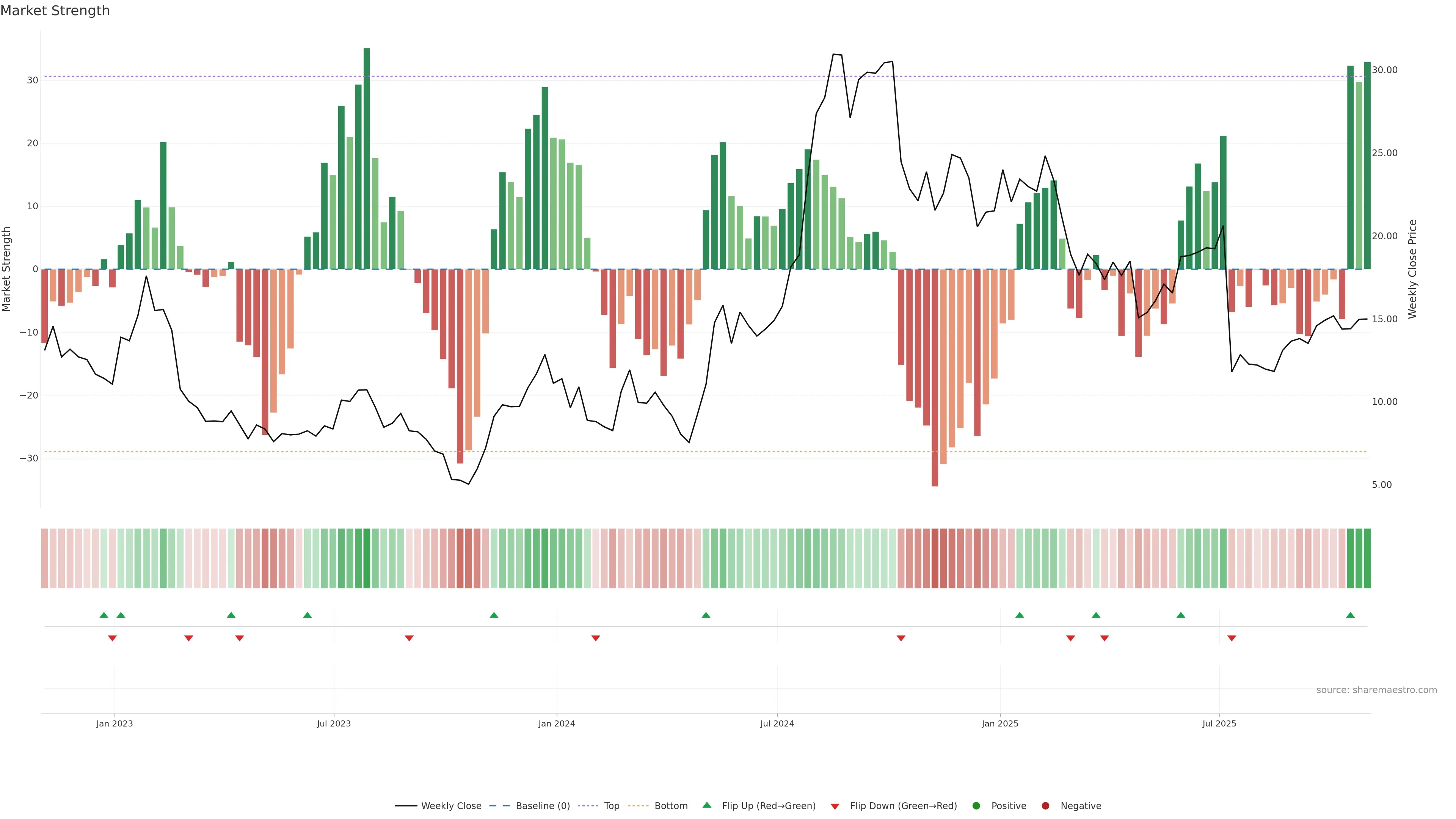Screen dimensions: 1456x819
Task: Click the flip-down triangle between Jul 2024 and Jan 2025
Action: 901,638
